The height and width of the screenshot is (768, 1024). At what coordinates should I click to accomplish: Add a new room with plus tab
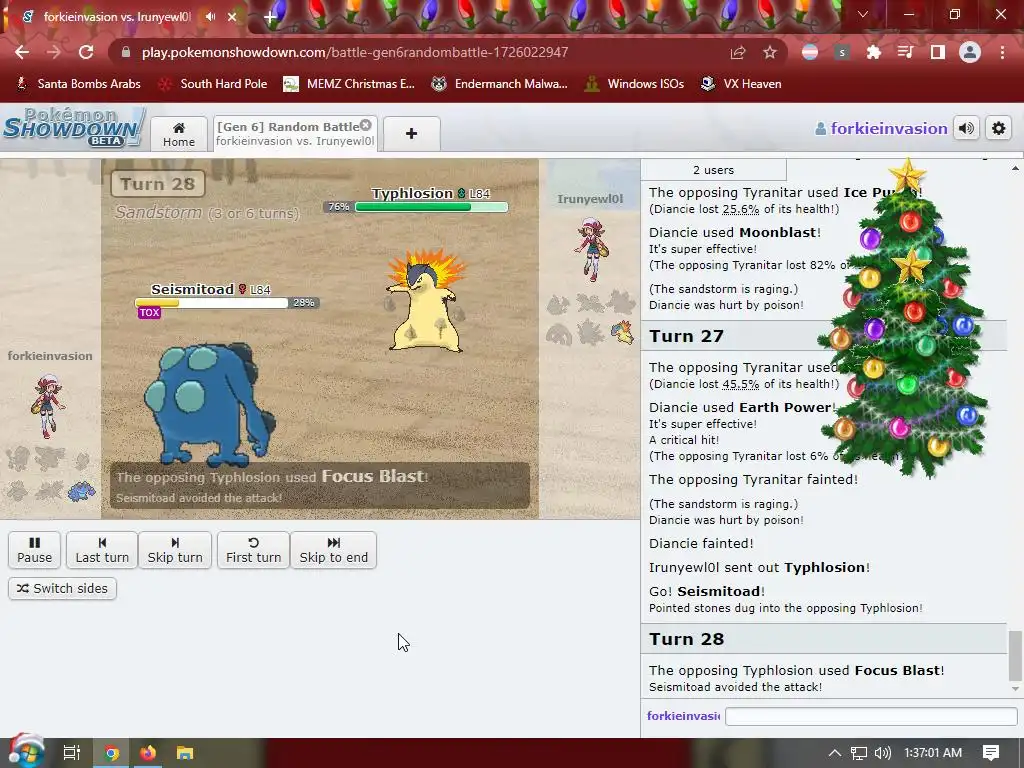point(411,134)
